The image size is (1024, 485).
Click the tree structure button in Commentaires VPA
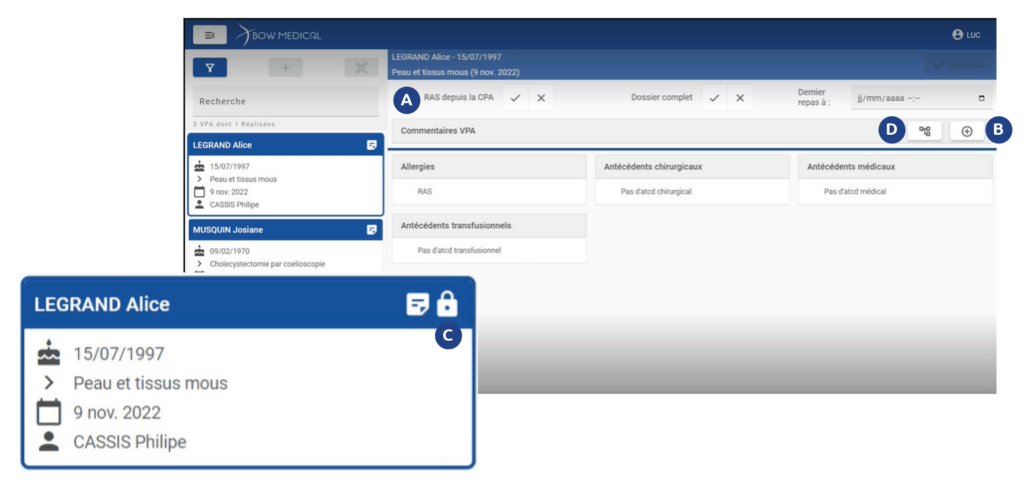pyautogui.click(x=924, y=131)
